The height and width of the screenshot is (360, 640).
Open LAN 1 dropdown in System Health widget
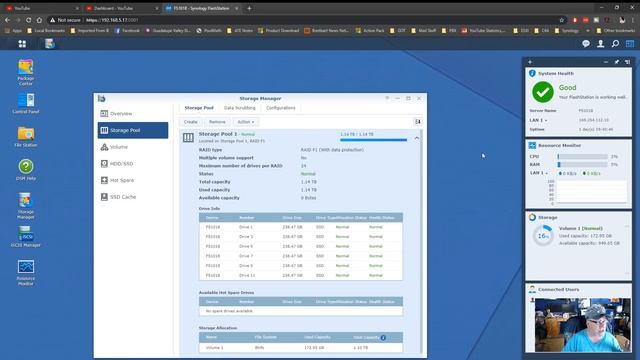coord(538,120)
